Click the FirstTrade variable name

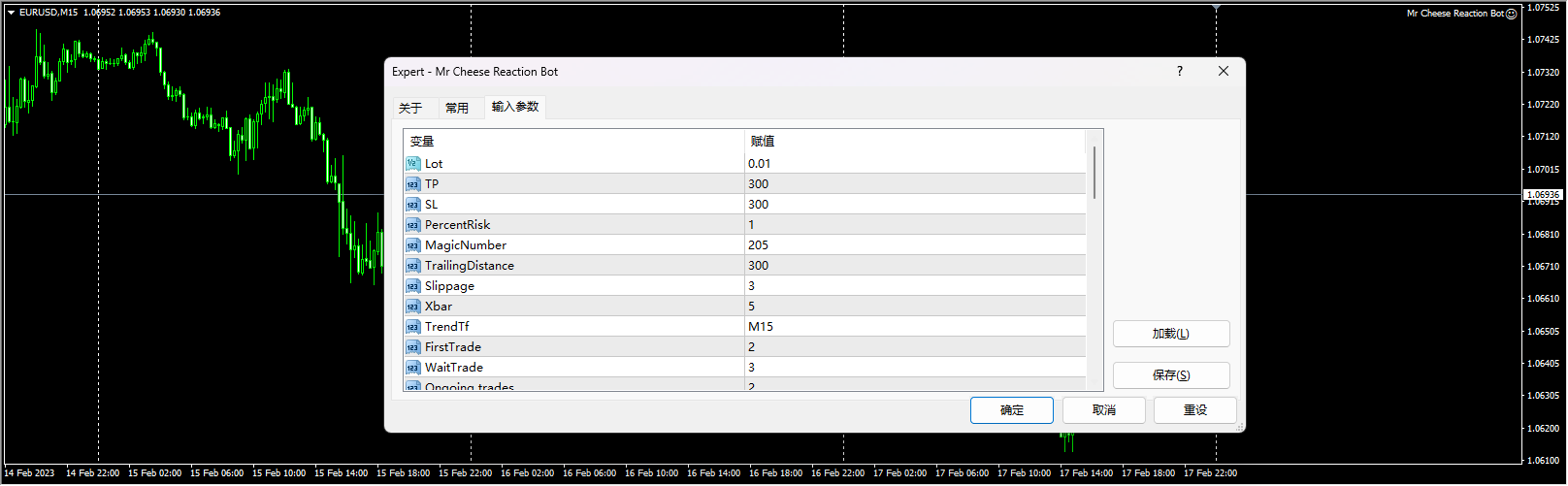coord(453,347)
